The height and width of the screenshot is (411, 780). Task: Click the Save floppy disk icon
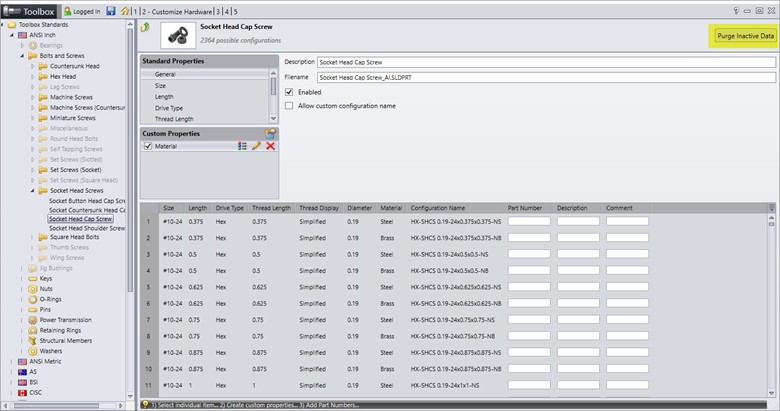click(x=109, y=11)
